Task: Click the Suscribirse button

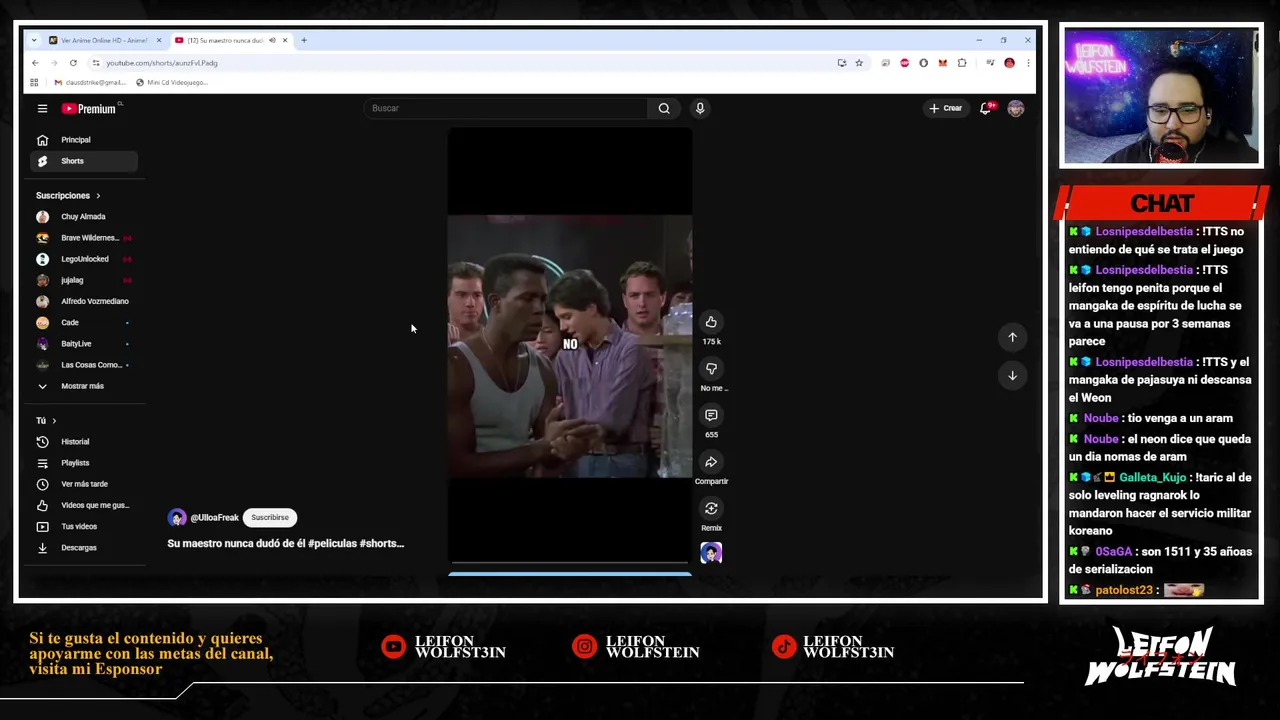Action: pyautogui.click(x=270, y=518)
